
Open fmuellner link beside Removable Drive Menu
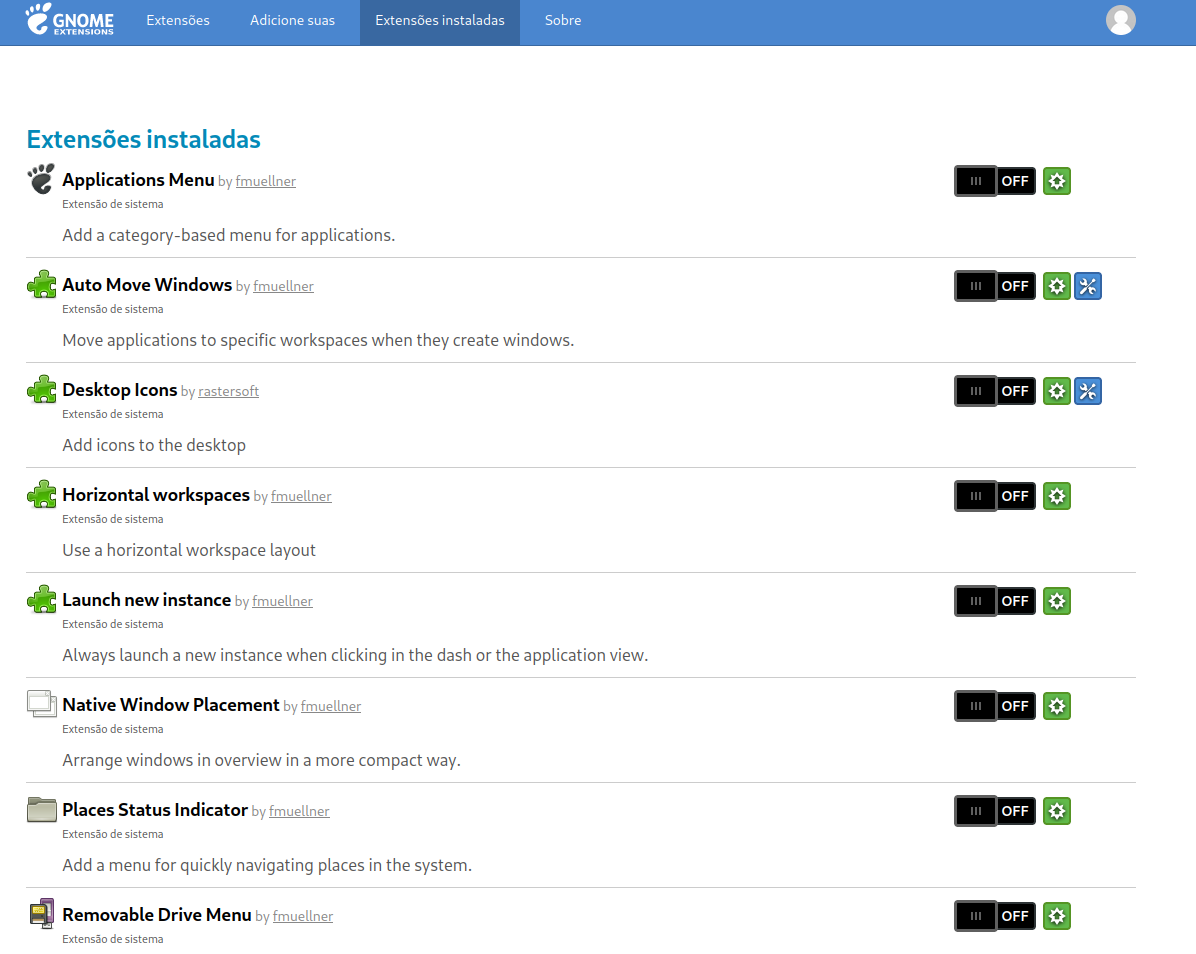pyautogui.click(x=303, y=917)
